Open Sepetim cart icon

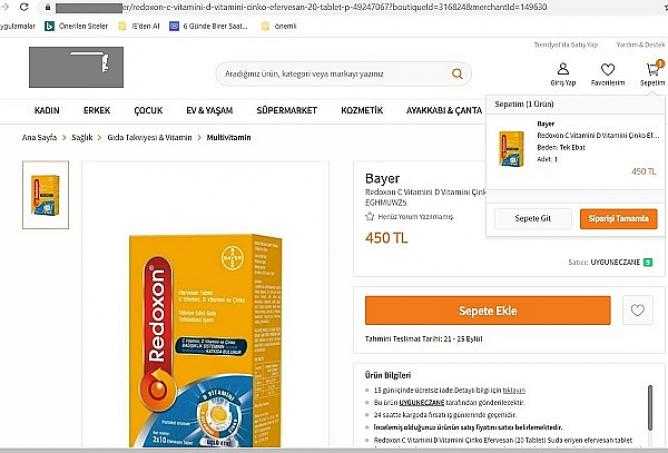point(653,69)
